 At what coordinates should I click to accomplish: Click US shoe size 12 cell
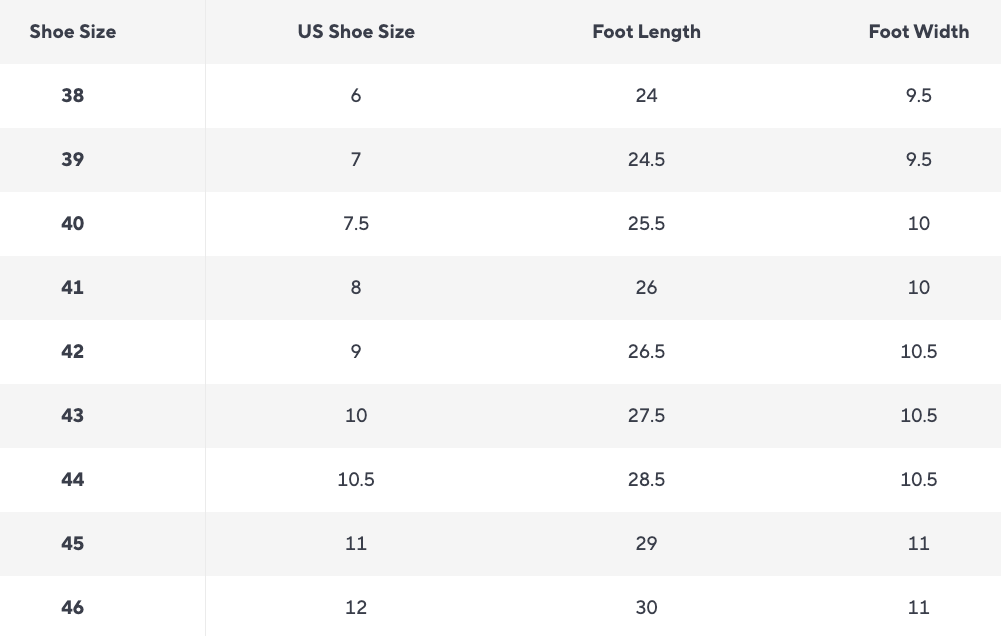click(356, 608)
